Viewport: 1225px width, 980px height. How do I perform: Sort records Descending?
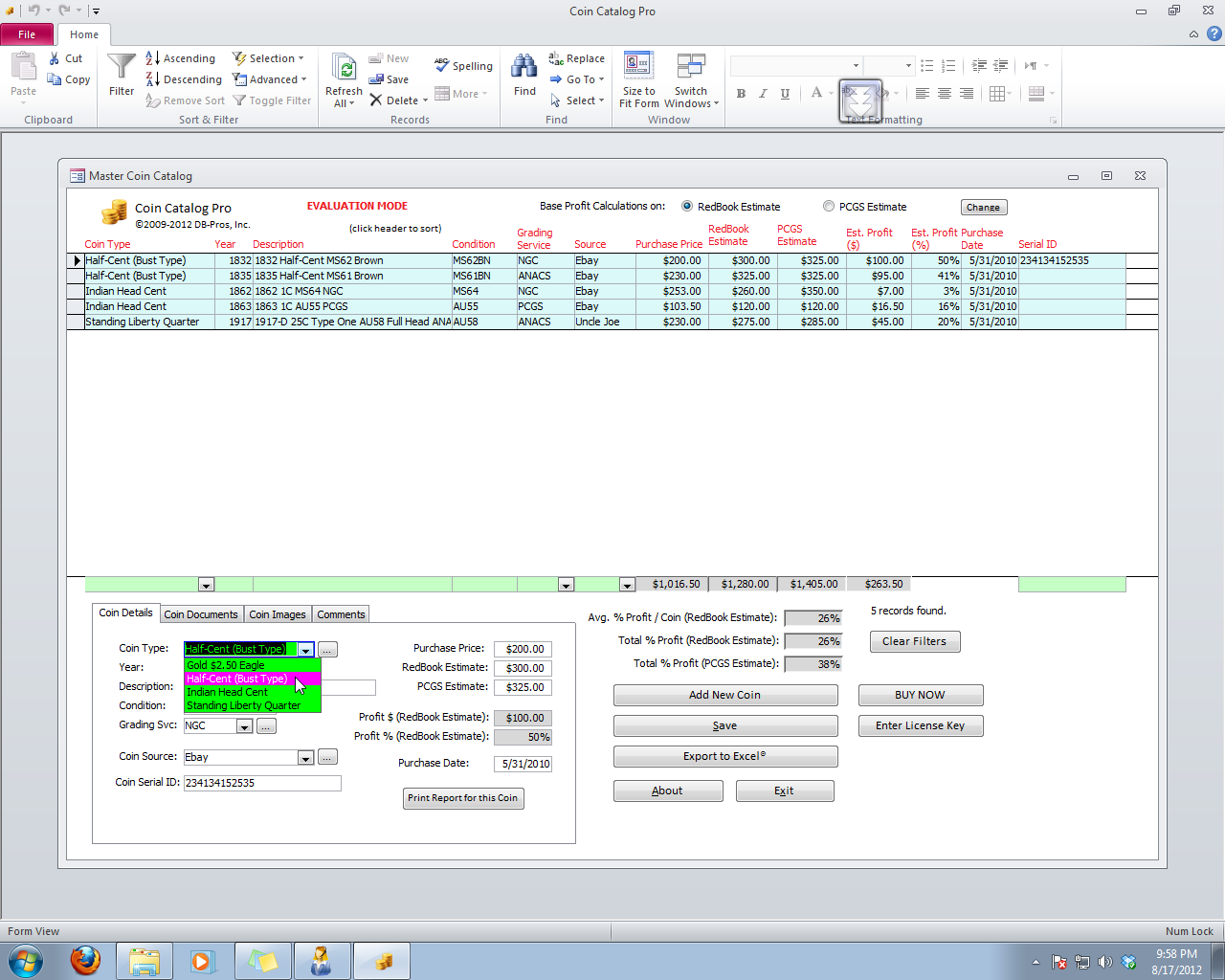183,79
